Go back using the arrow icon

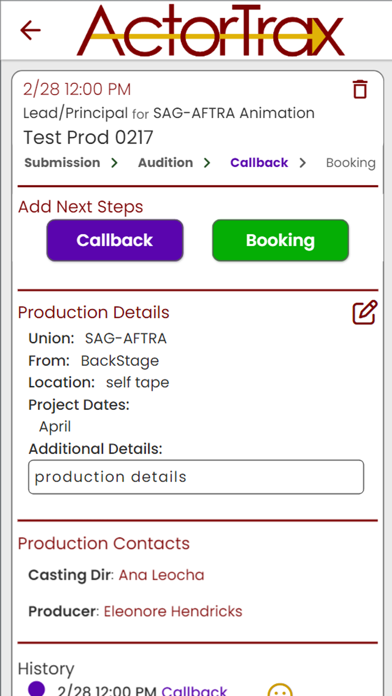point(30,30)
